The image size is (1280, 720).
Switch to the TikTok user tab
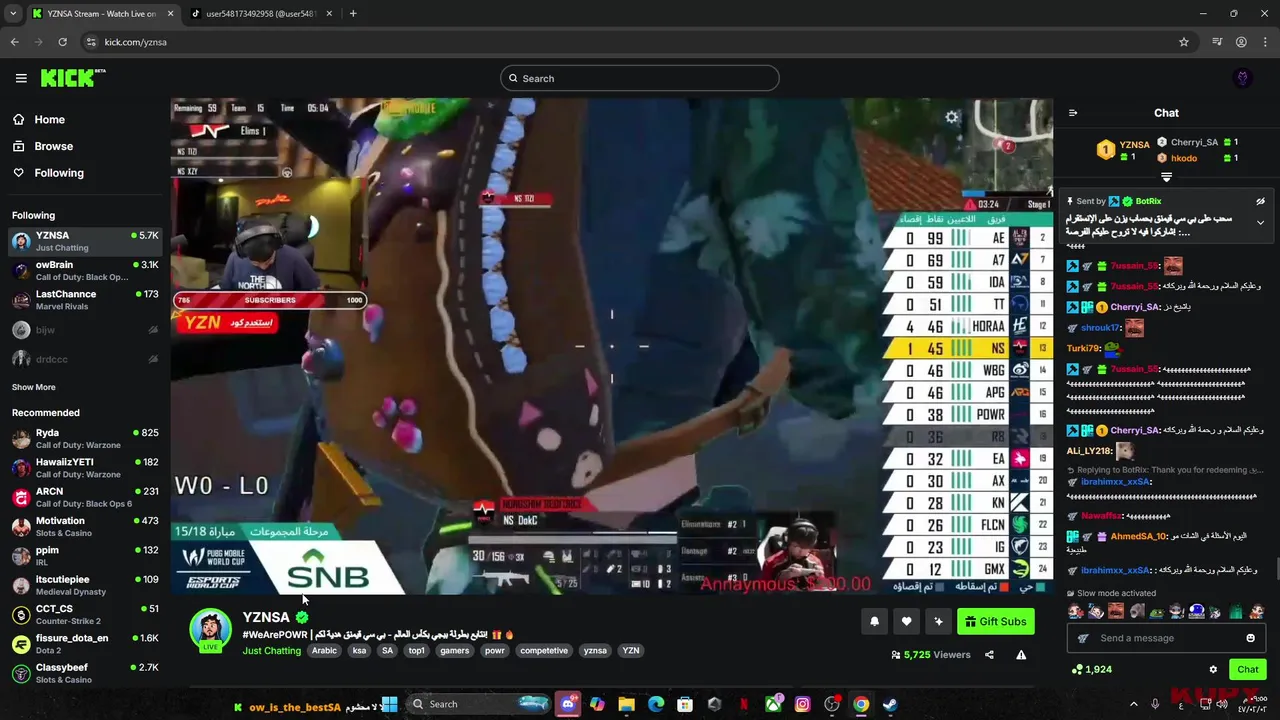pos(261,14)
